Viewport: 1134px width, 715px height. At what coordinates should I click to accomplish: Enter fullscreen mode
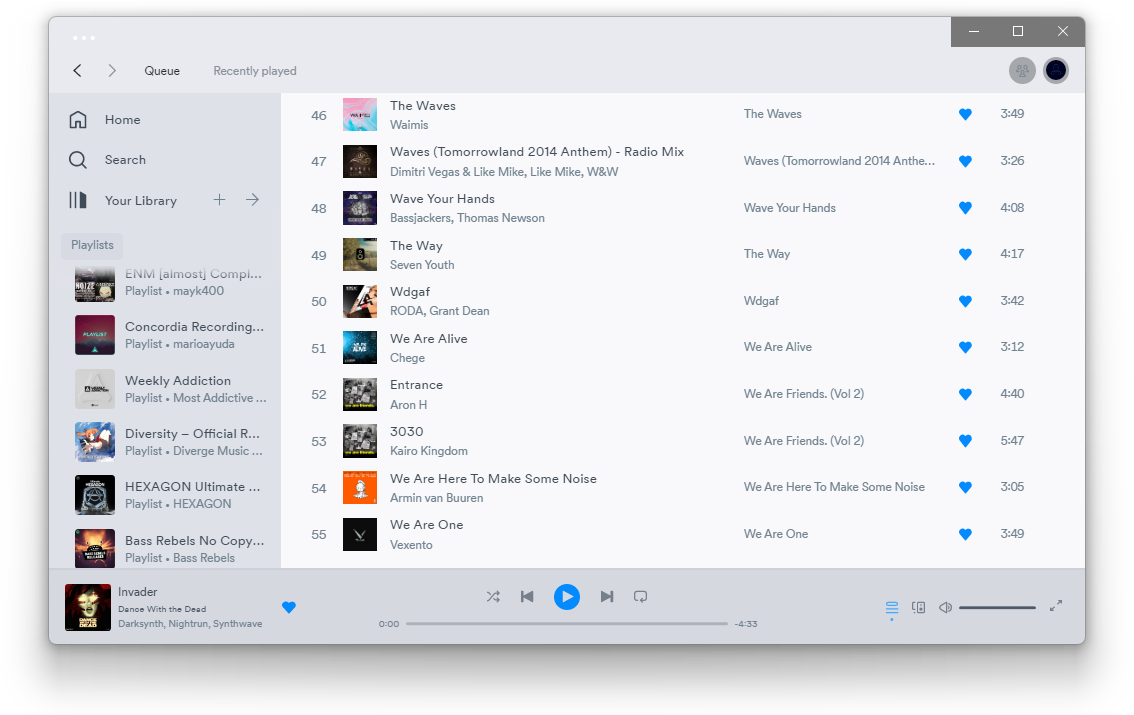1056,606
